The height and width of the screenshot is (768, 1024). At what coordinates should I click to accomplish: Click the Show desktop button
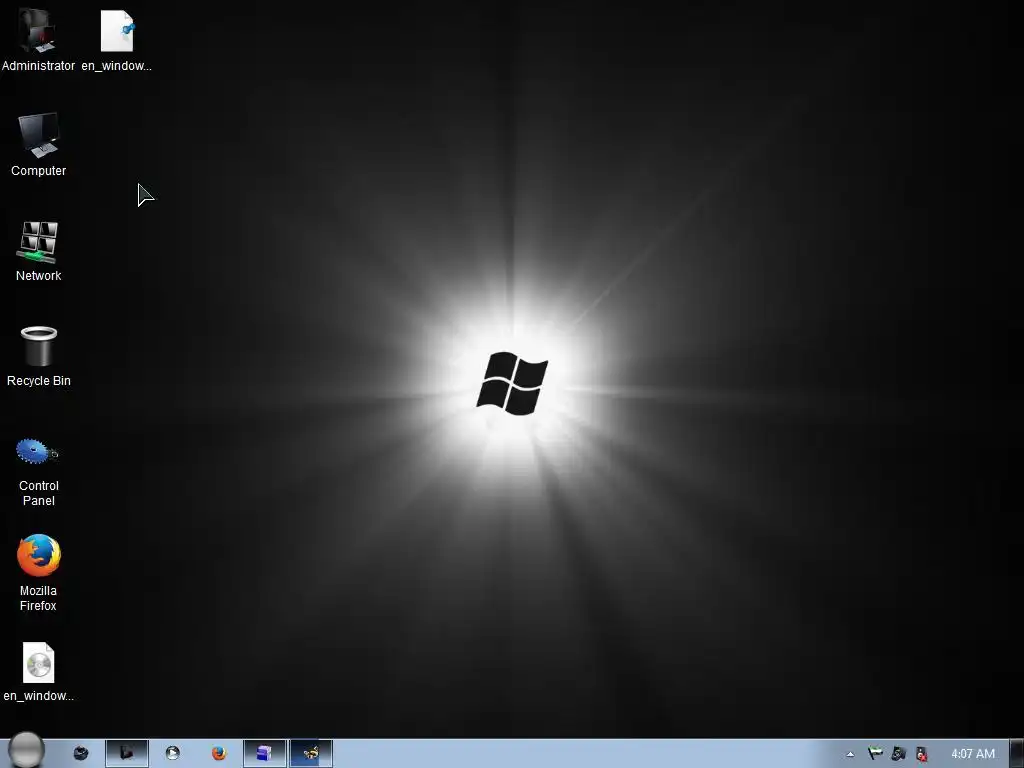[x=1017, y=754]
